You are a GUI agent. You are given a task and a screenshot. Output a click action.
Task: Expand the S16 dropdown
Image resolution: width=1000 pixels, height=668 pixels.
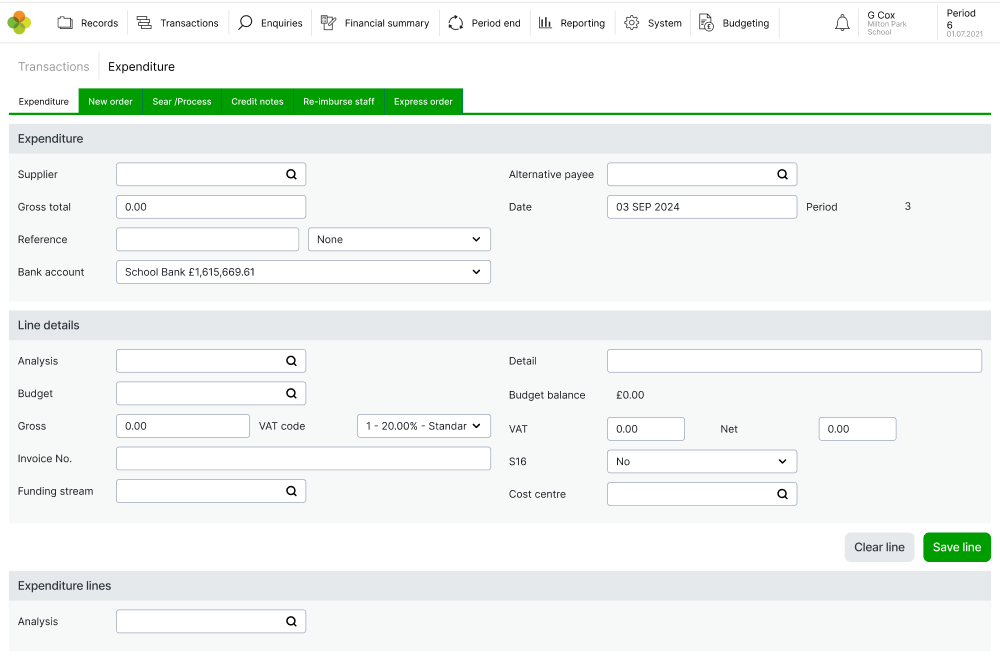701,462
